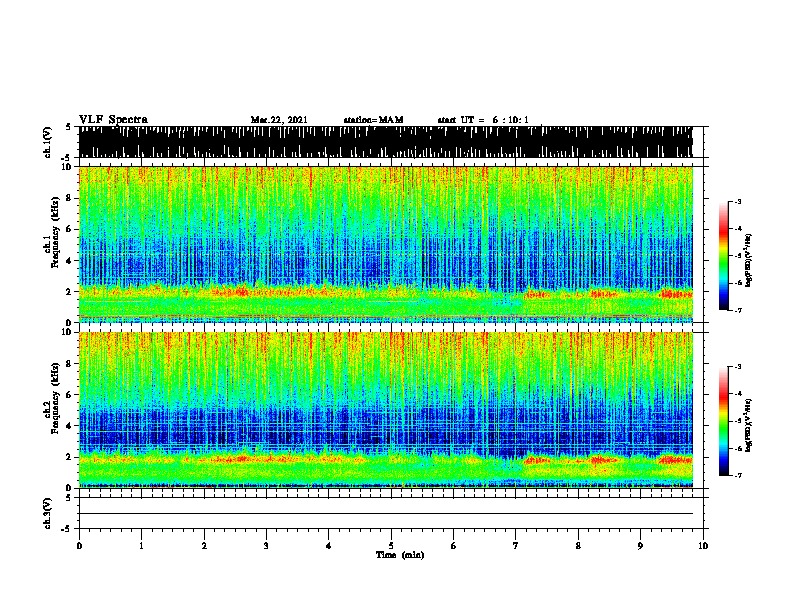Click the "VLF Spectra" title text

click(113, 119)
